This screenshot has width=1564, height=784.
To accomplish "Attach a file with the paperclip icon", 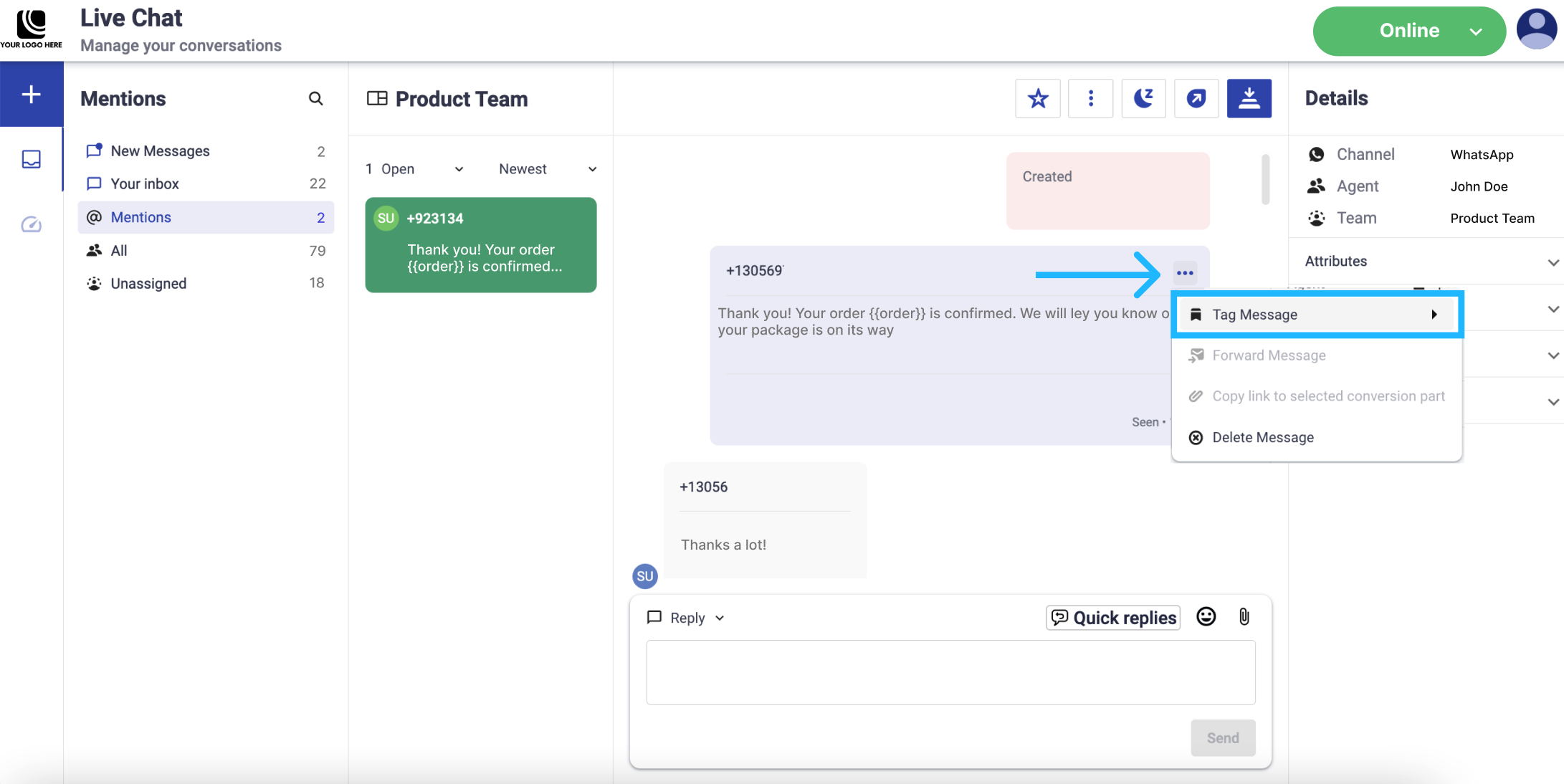I will 1244,617.
